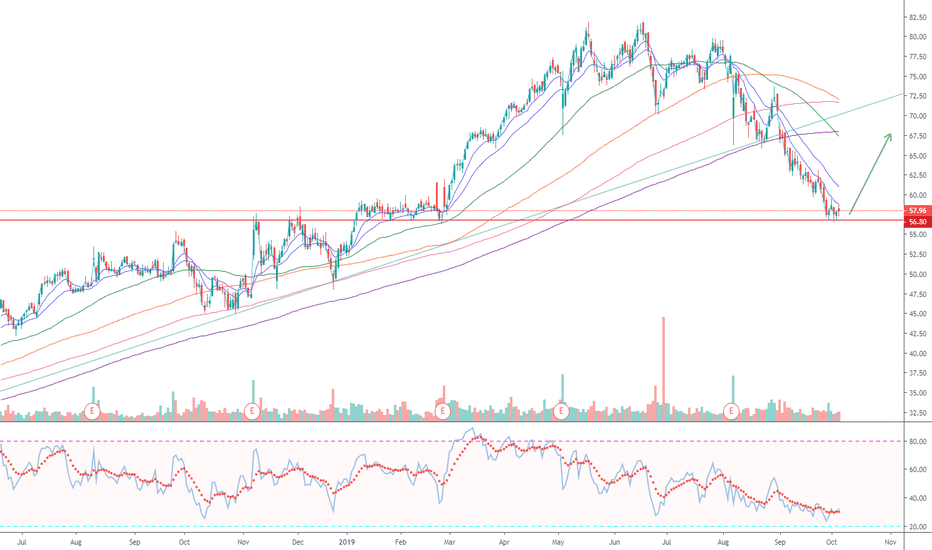Click the 72.50 price axis label
The image size is (932, 550).
[917, 96]
